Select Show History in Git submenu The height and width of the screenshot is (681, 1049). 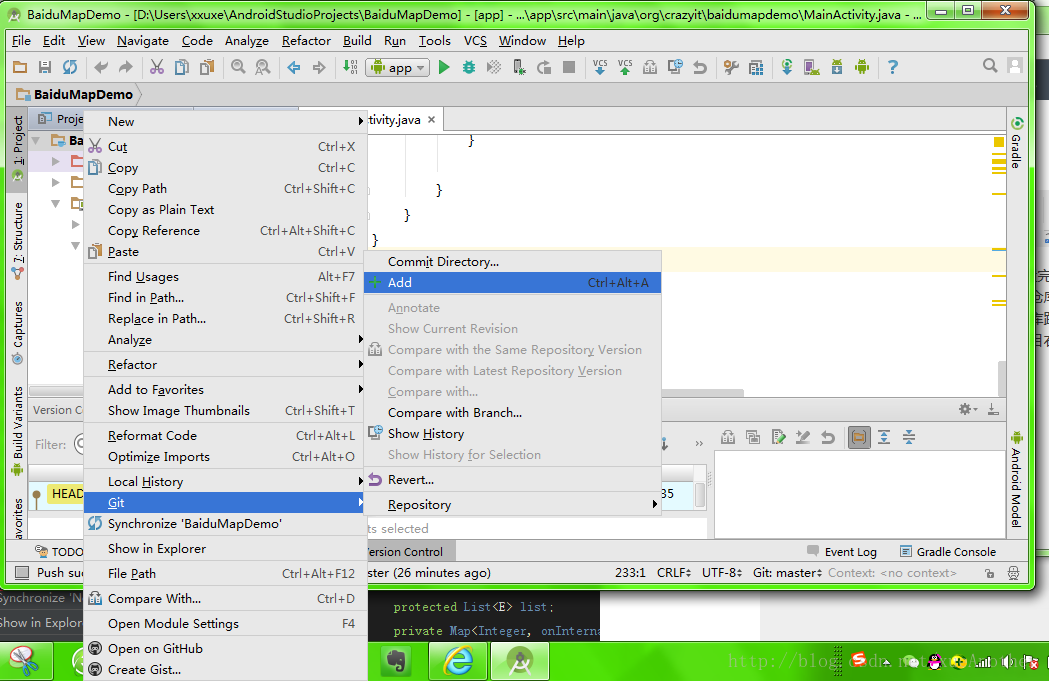tap(512, 433)
